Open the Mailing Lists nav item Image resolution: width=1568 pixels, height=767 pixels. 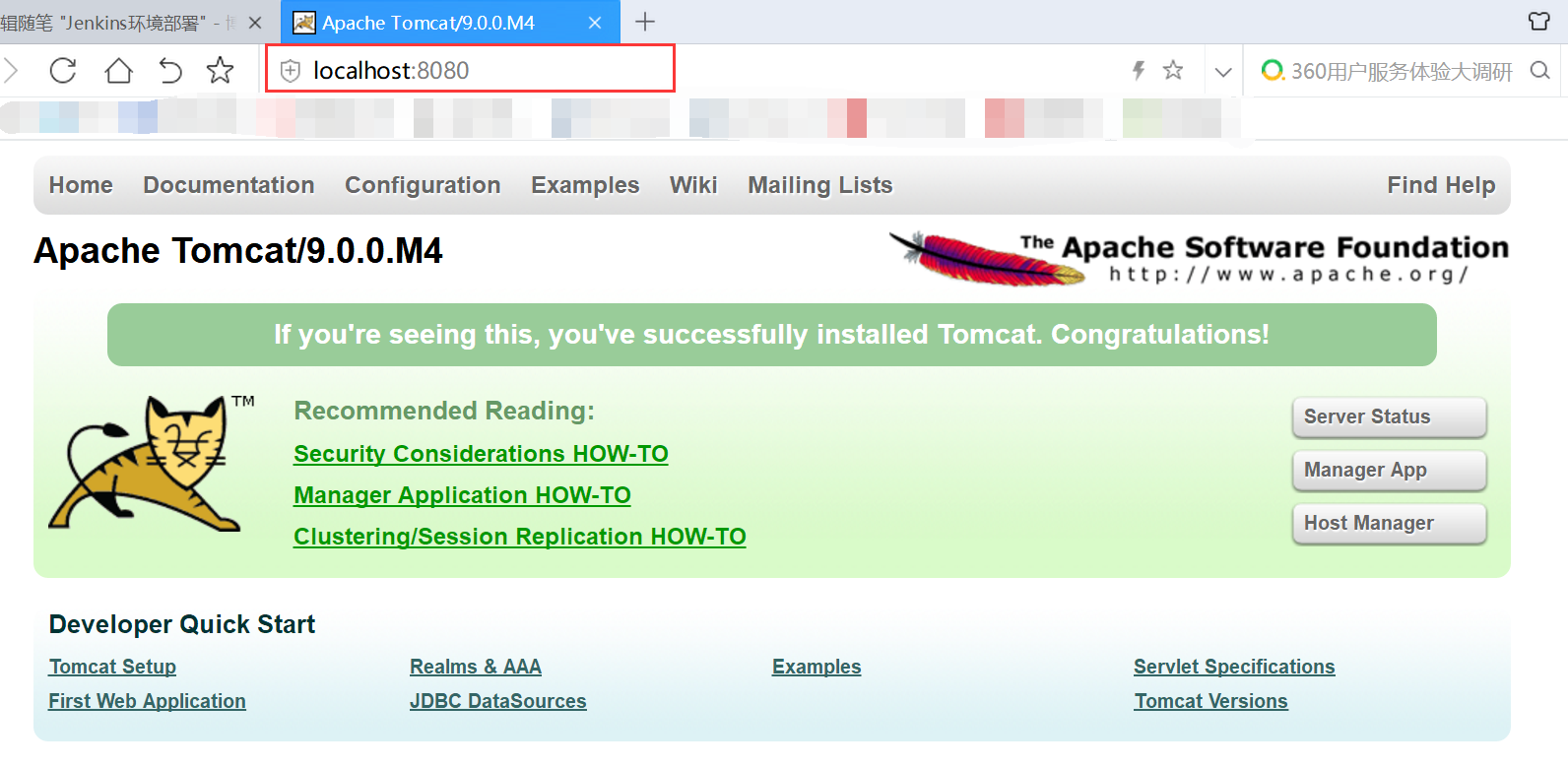pos(820,185)
